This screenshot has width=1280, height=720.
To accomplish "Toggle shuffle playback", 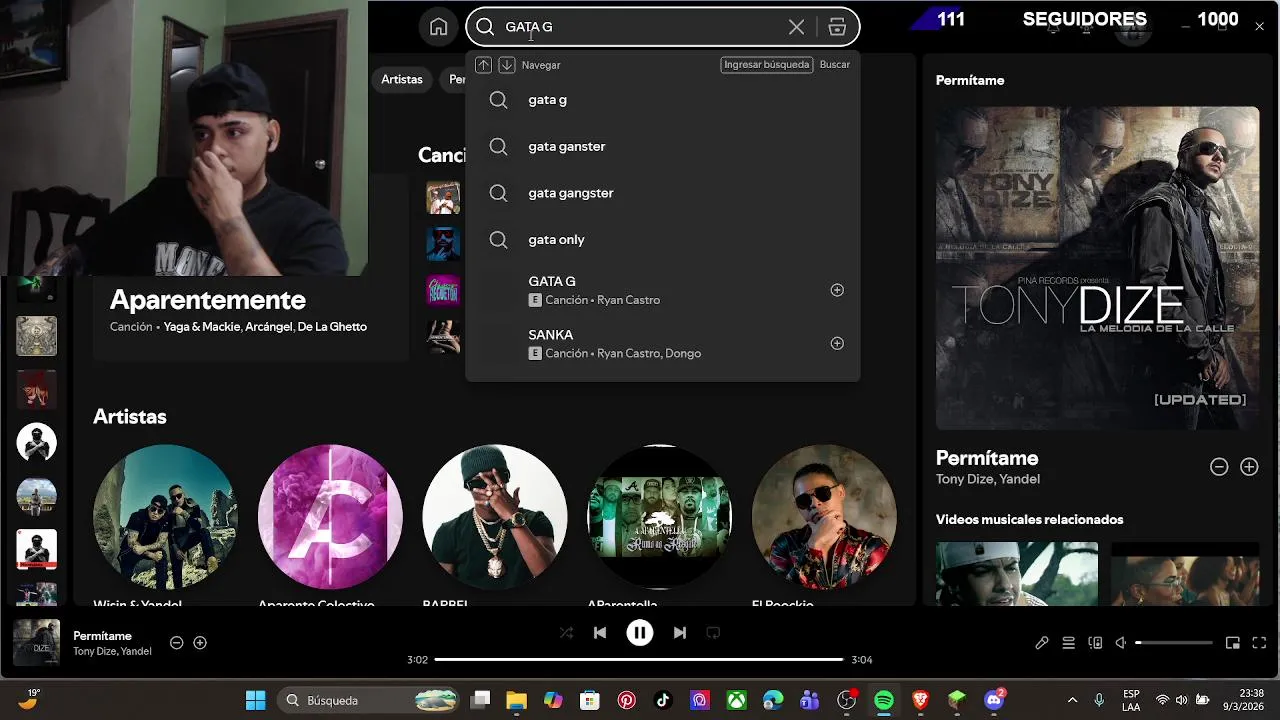I will pyautogui.click(x=566, y=633).
